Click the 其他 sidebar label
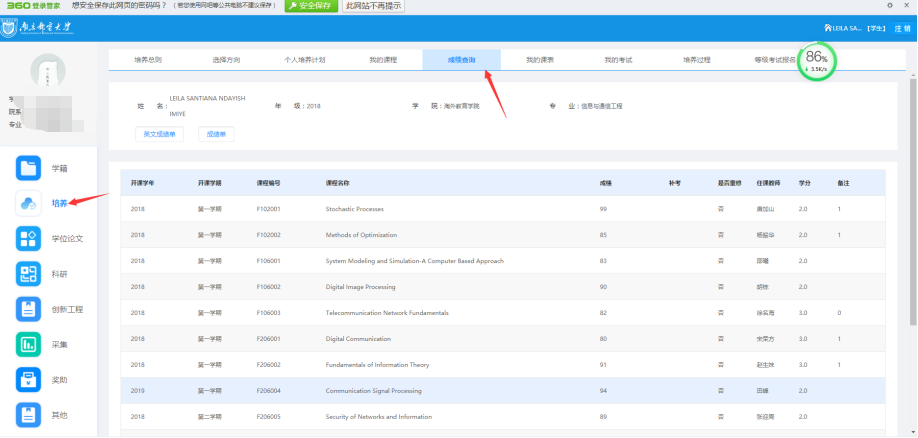Image resolution: width=918 pixels, height=438 pixels. pyautogui.click(x=60, y=415)
